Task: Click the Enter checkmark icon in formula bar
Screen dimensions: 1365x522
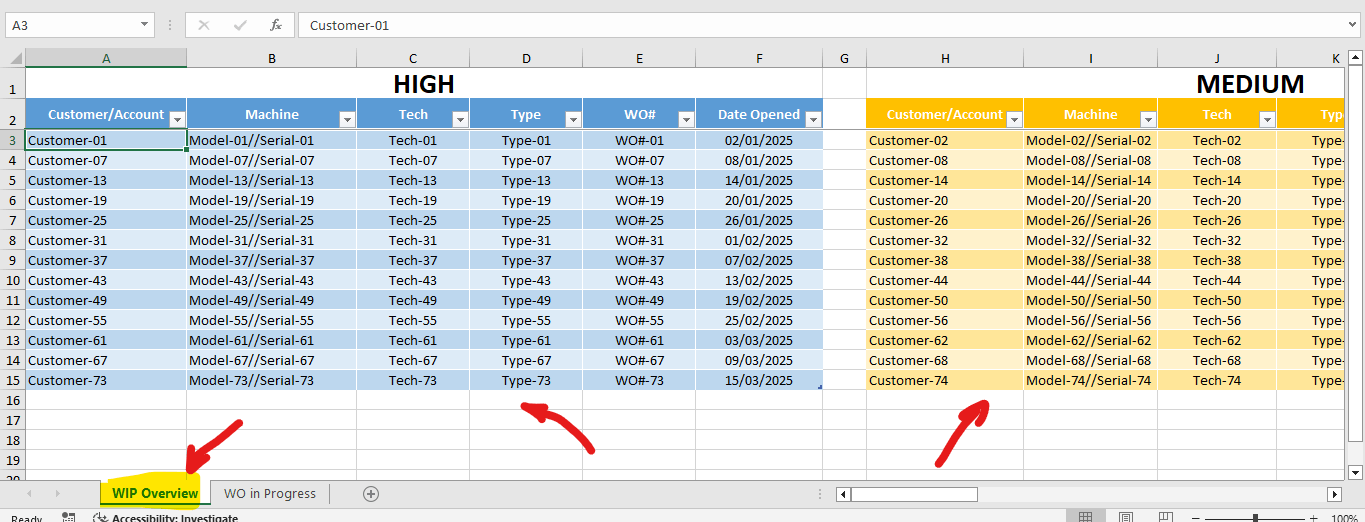Action: (x=240, y=25)
